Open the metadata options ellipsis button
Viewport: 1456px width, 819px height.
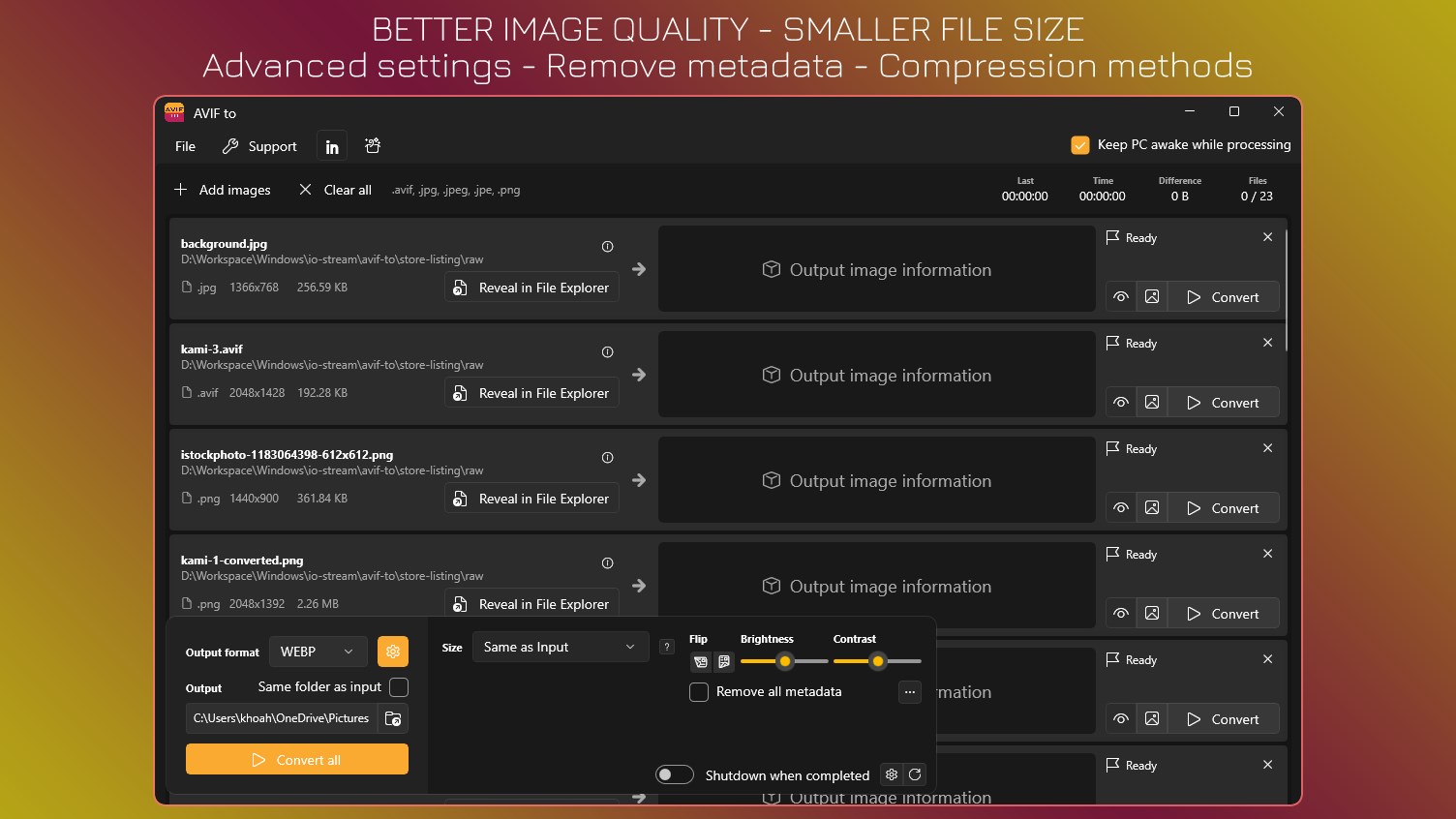(908, 692)
